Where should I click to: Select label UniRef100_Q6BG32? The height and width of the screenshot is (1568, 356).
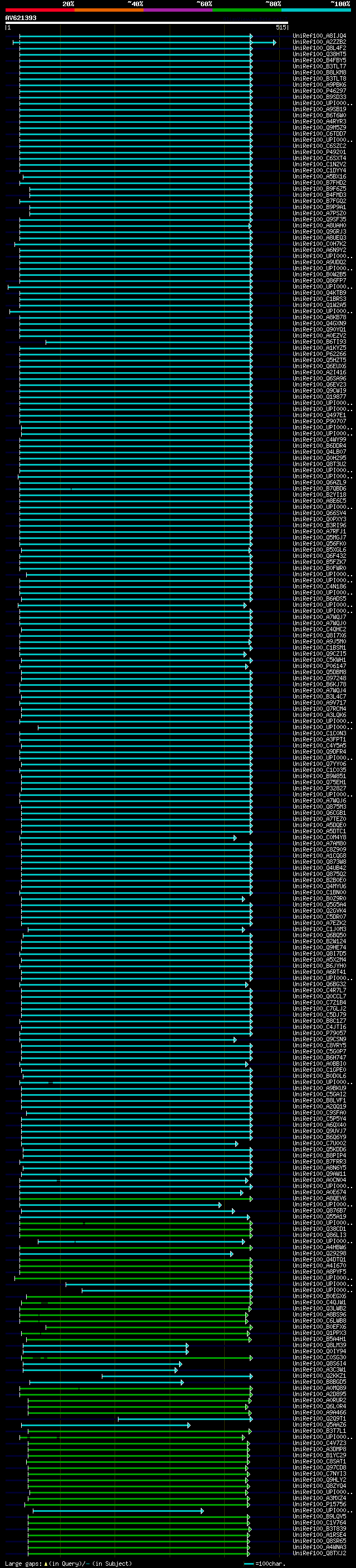[319, 985]
